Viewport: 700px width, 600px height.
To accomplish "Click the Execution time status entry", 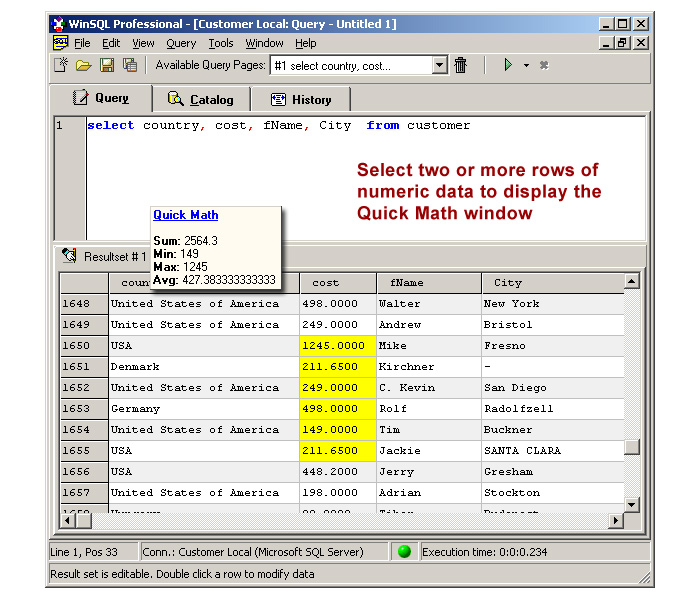I will point(534,552).
